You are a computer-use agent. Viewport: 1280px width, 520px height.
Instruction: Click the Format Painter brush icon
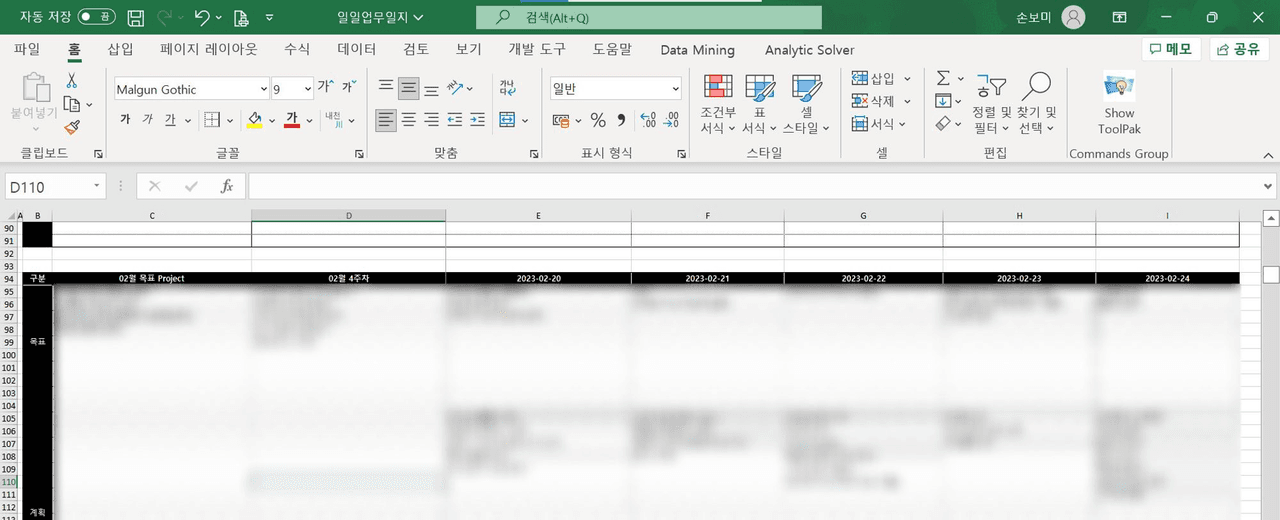coord(72,127)
